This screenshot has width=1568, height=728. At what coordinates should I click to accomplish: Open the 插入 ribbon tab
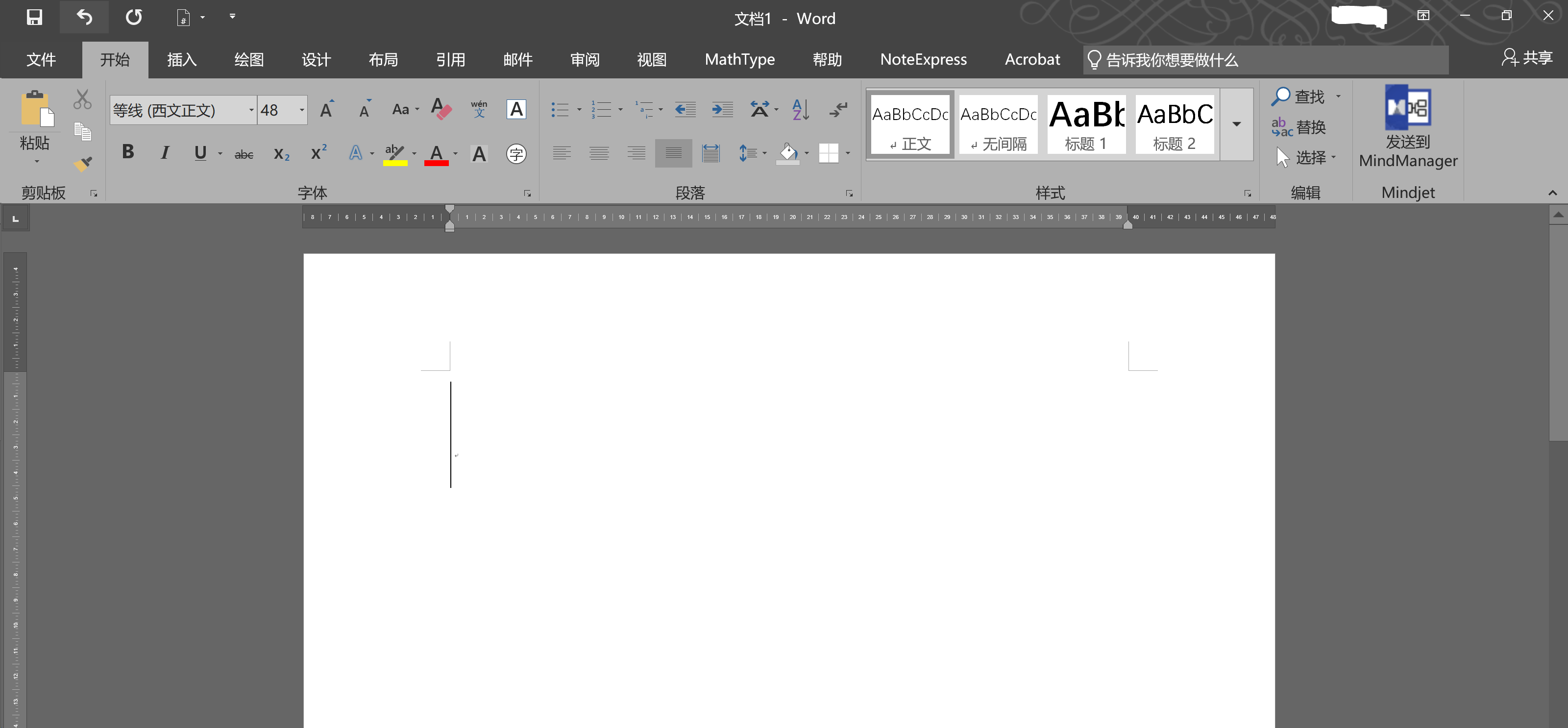[181, 60]
